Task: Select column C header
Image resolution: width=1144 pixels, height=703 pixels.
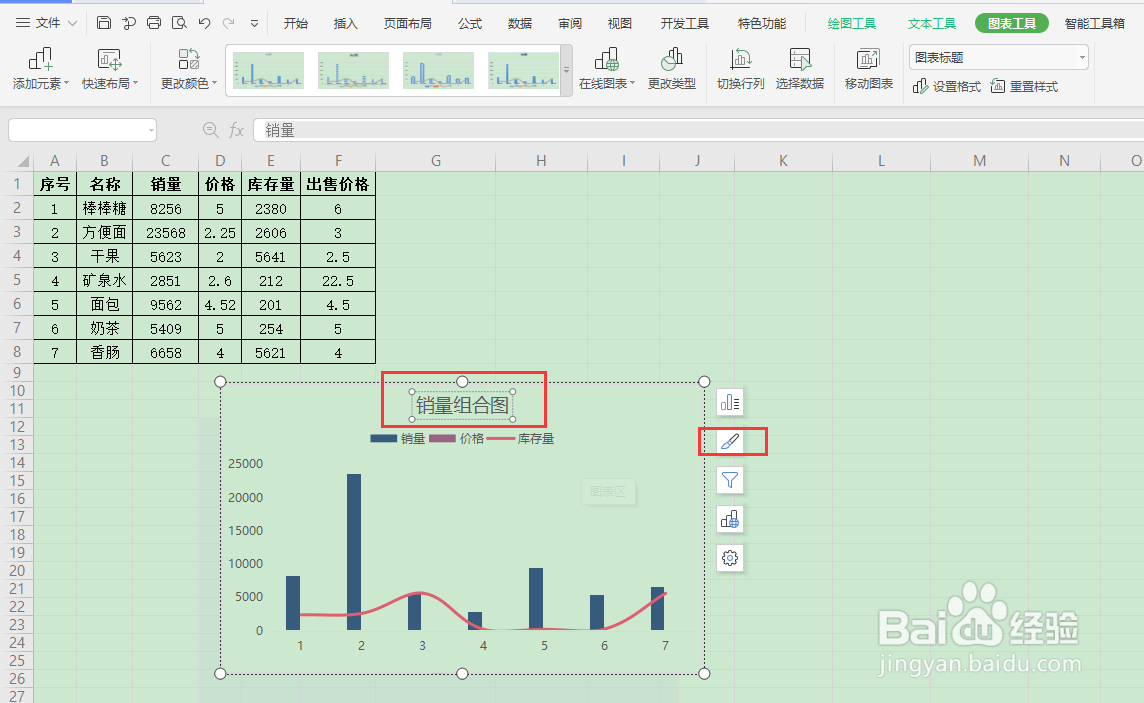Action: [166, 160]
